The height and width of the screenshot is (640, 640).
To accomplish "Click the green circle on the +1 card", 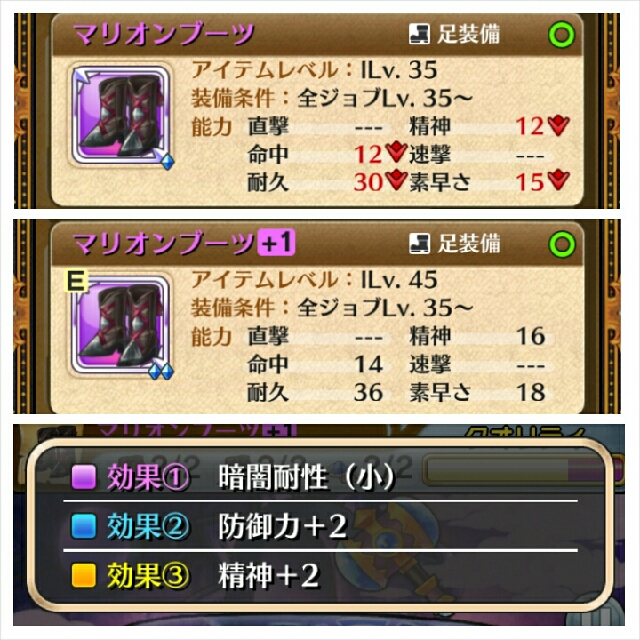I will [562, 244].
